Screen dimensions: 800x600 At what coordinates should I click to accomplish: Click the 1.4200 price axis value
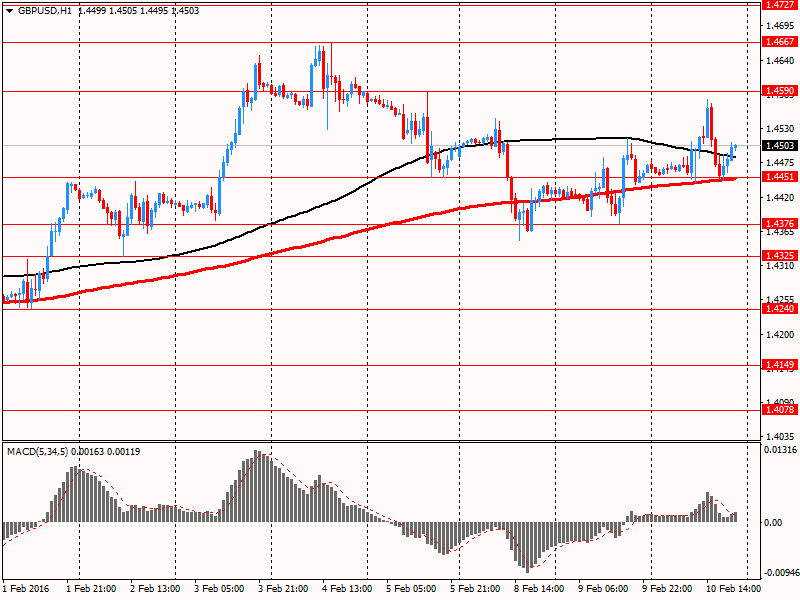pyautogui.click(x=780, y=335)
